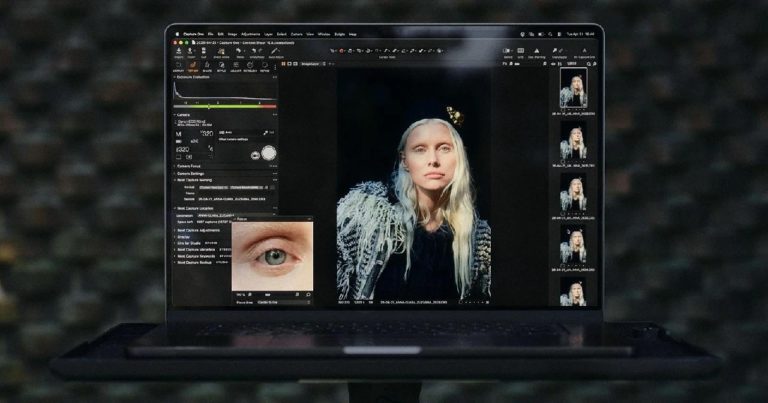Collapse the Exposure Evaluation panel
This screenshot has height=403, width=768.
[x=175, y=77]
